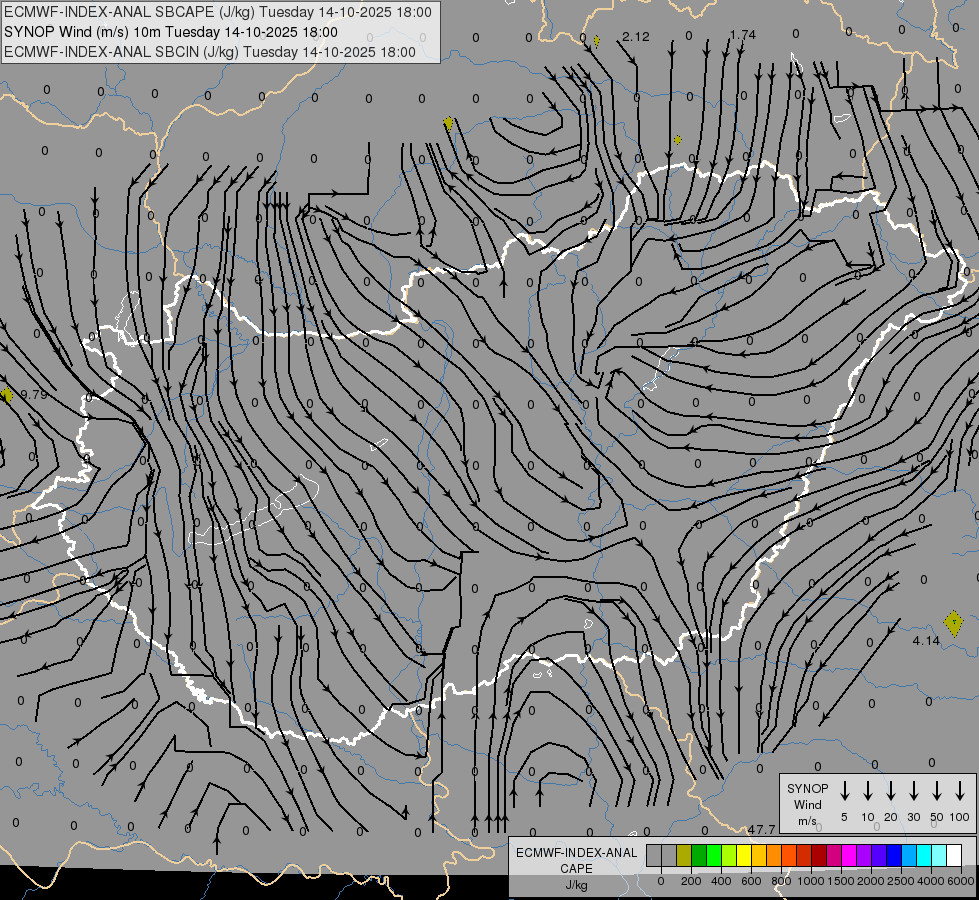Pick the bright magenta legend swatch
The image size is (979, 900).
(x=849, y=855)
